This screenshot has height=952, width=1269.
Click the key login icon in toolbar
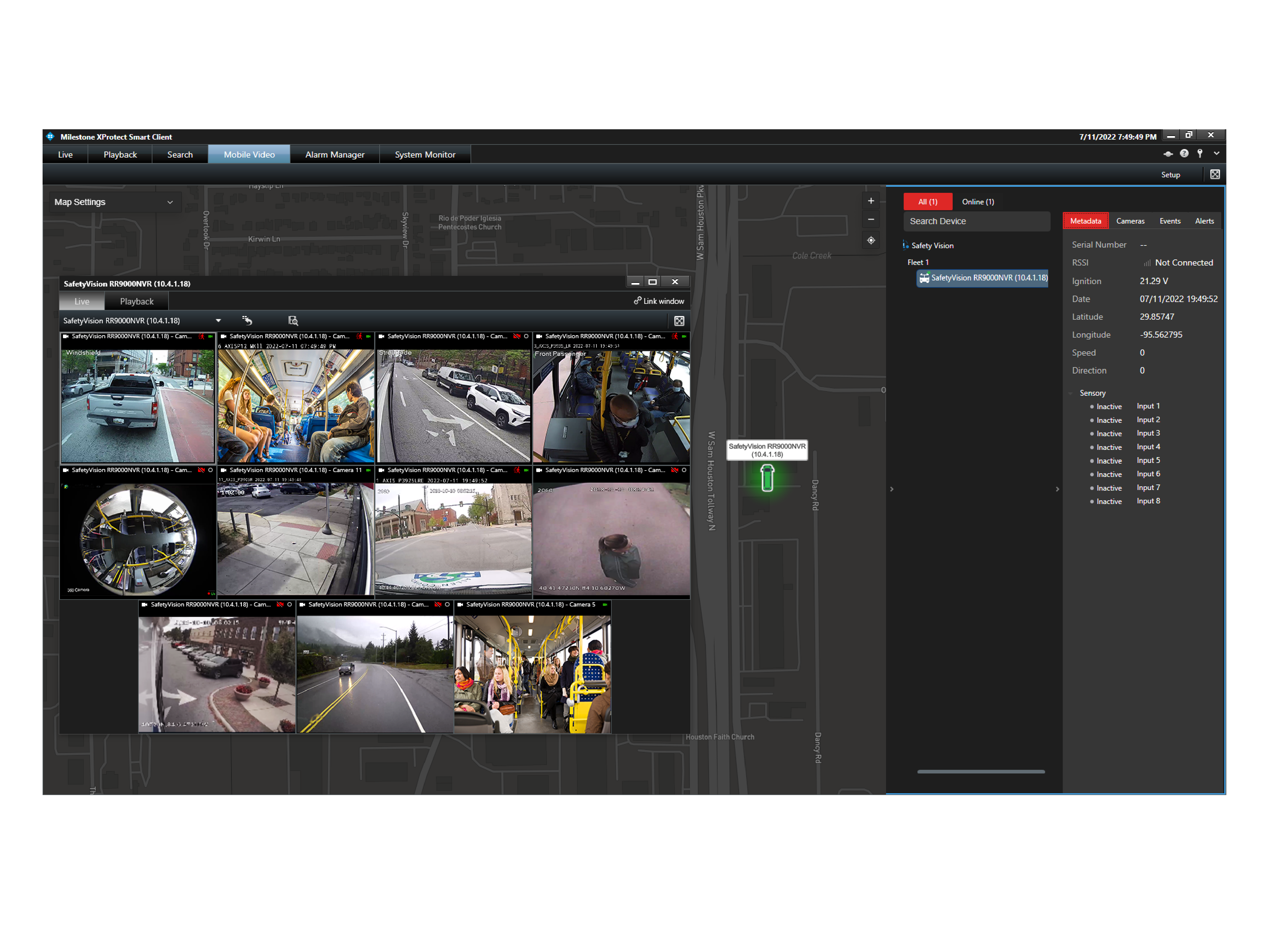(x=1200, y=154)
